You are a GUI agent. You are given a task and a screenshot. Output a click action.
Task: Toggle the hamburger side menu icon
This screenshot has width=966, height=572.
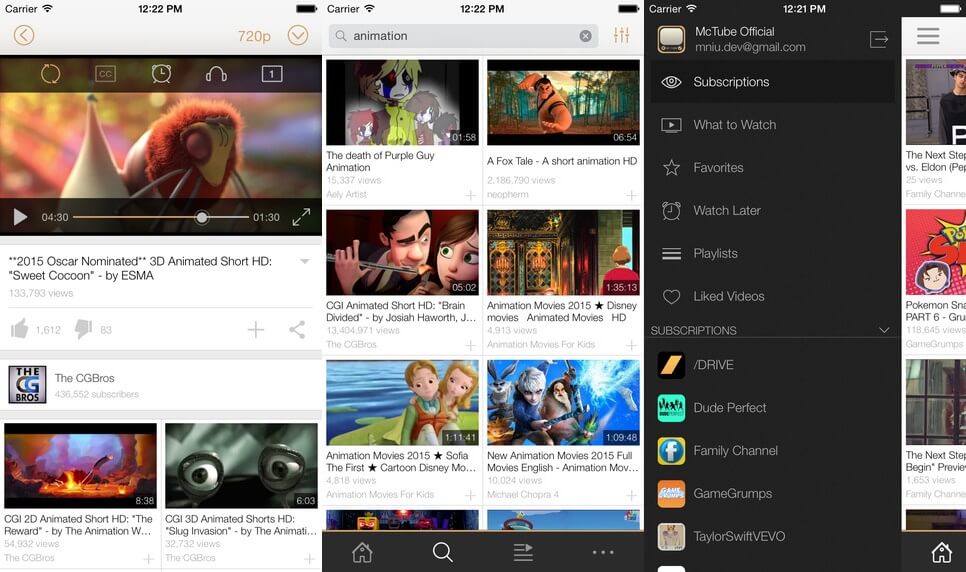[928, 36]
